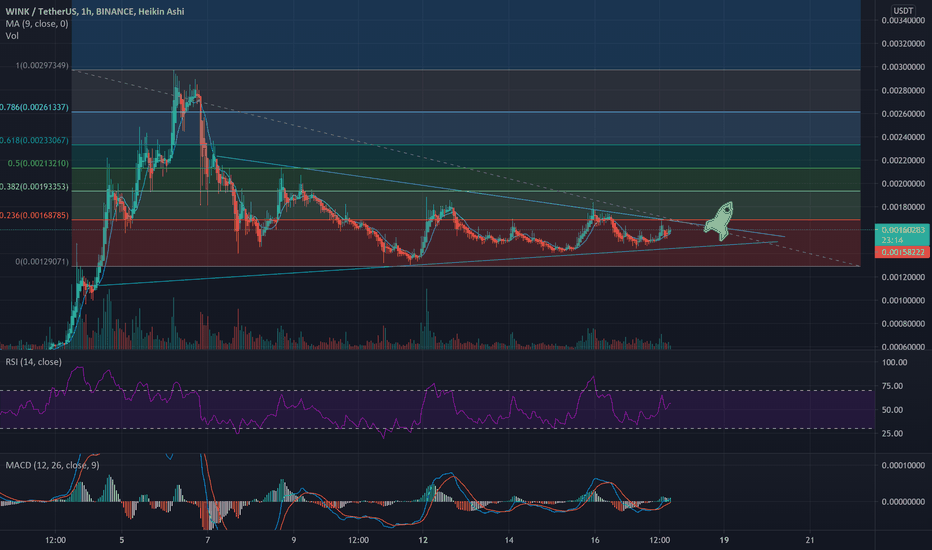
Task: Click the 50.00 value on RSI axis
Action: click(x=893, y=410)
